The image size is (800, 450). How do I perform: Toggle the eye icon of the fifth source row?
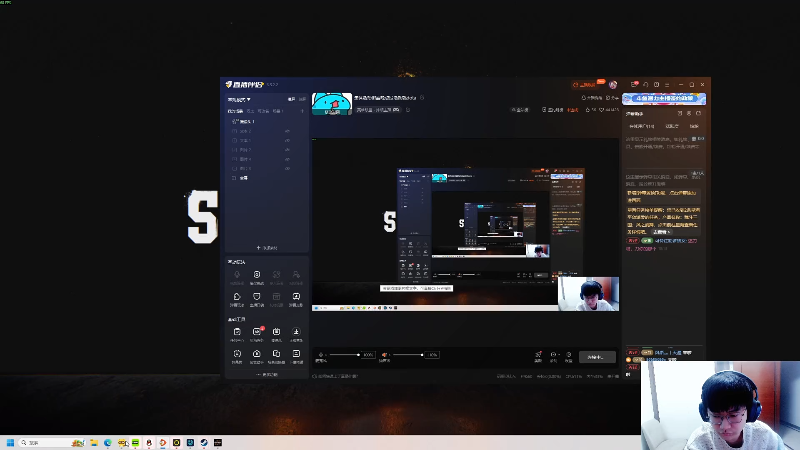coord(287,159)
